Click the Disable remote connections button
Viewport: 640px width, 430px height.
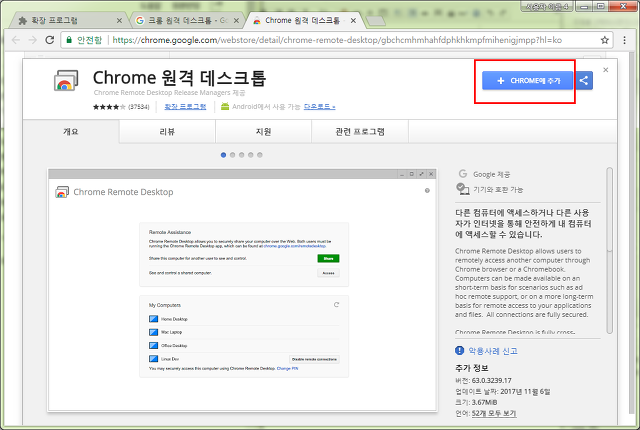314,359
